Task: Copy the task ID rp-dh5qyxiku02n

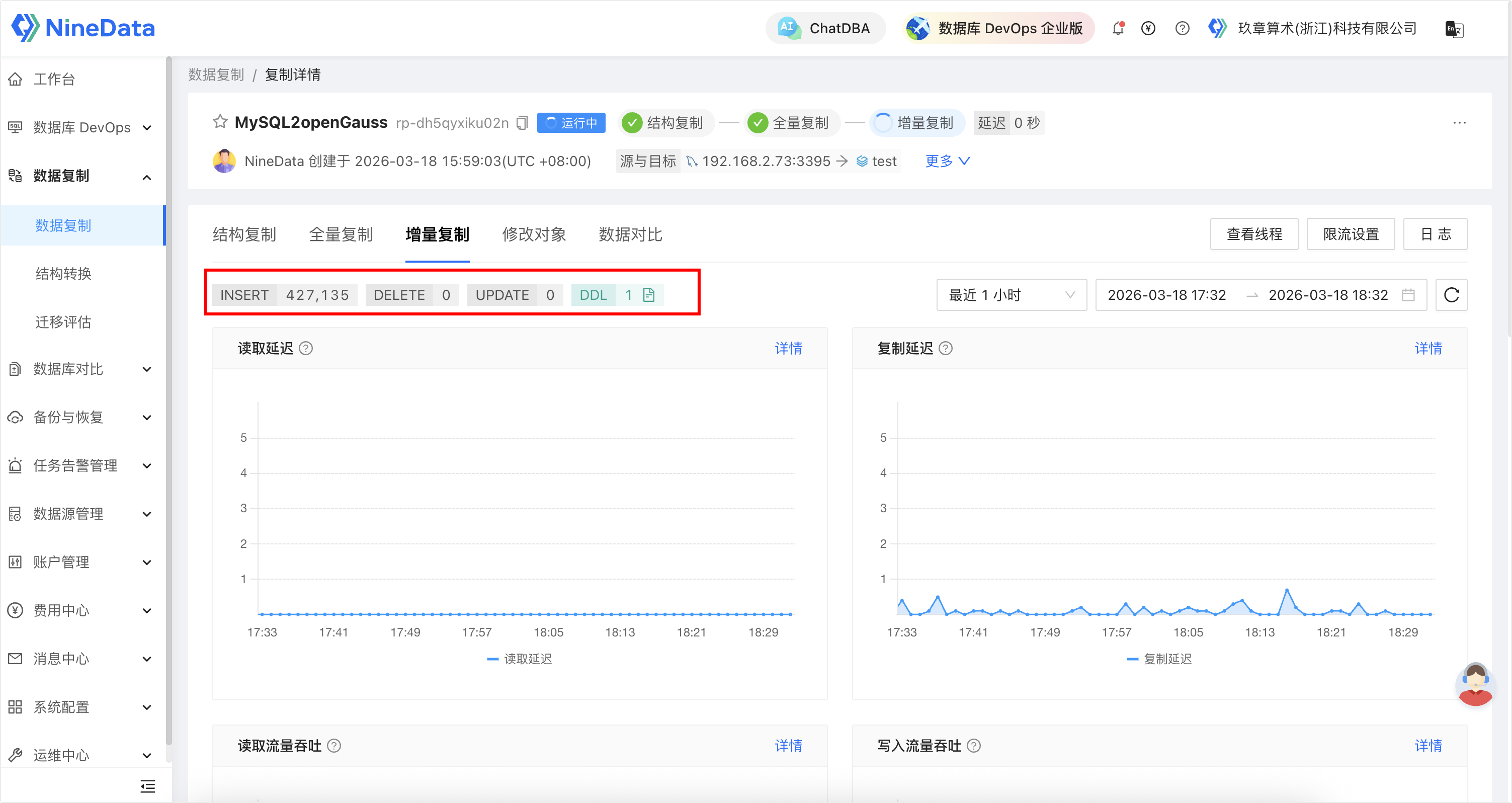Action: (522, 123)
